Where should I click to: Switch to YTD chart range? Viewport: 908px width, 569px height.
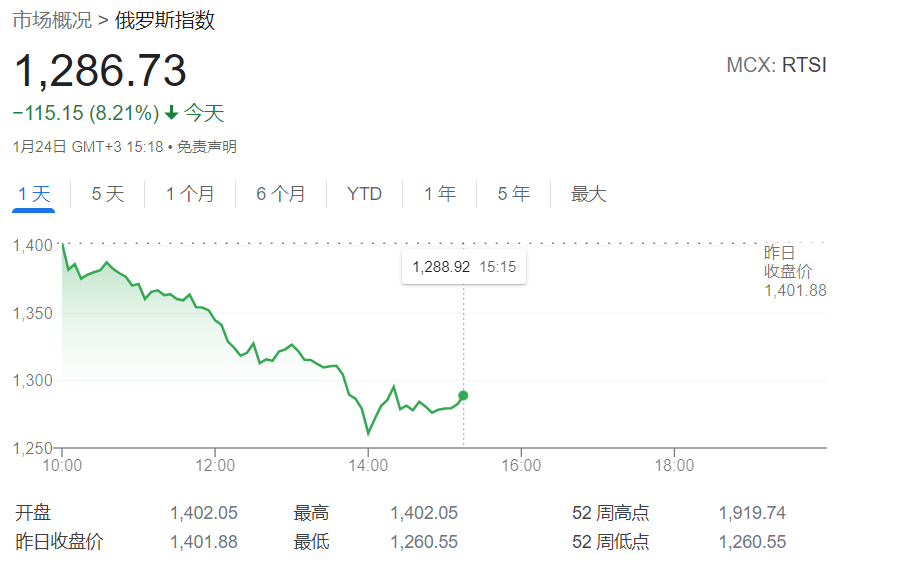[364, 194]
